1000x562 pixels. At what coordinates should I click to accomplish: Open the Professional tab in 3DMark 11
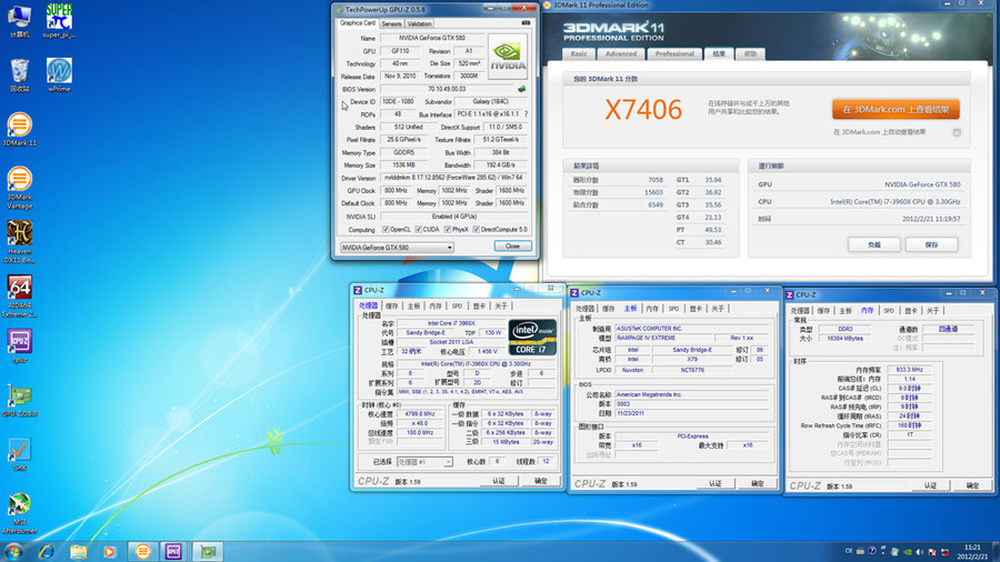[675, 54]
